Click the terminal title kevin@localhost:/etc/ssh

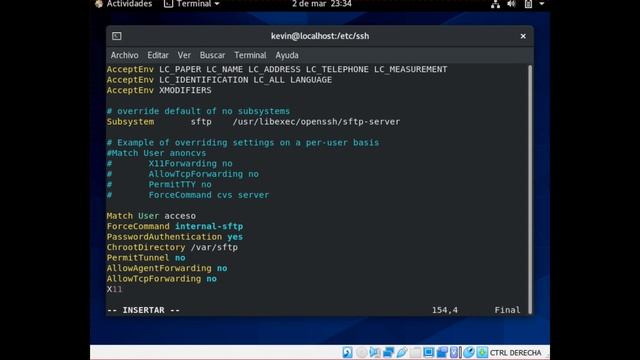click(320, 36)
